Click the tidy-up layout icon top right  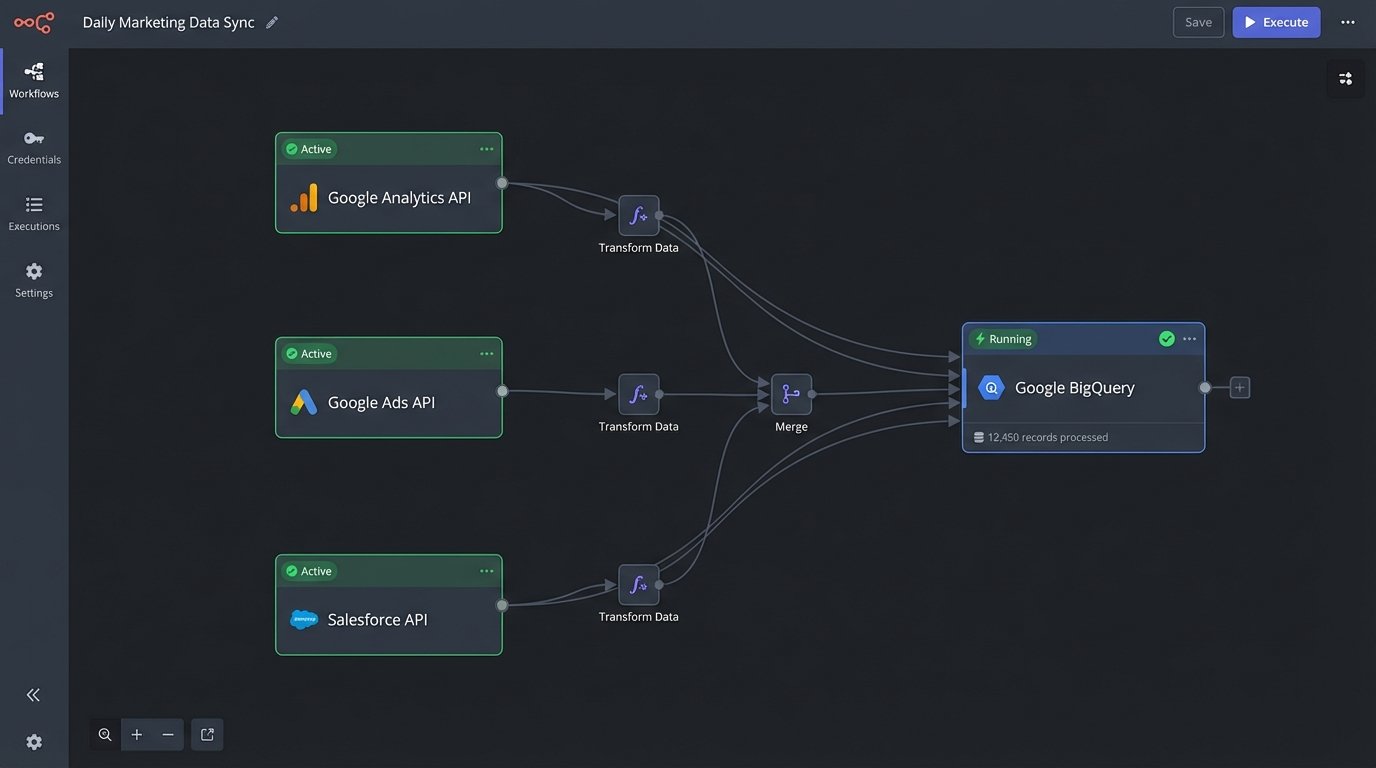point(1345,77)
